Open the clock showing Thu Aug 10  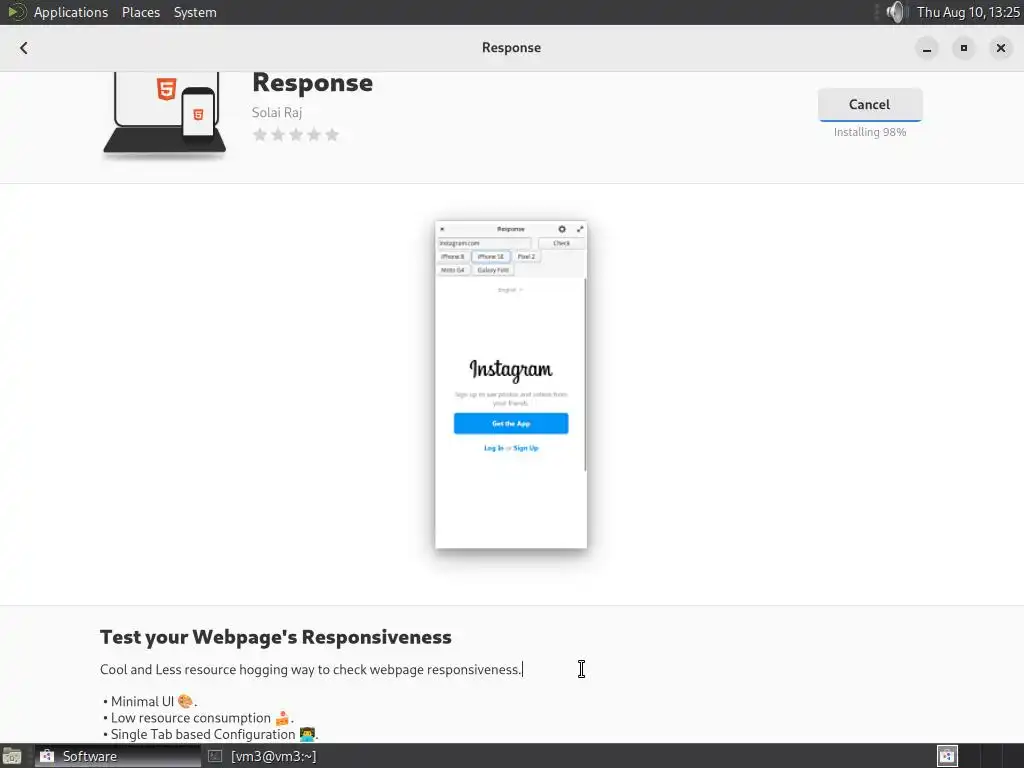point(968,12)
